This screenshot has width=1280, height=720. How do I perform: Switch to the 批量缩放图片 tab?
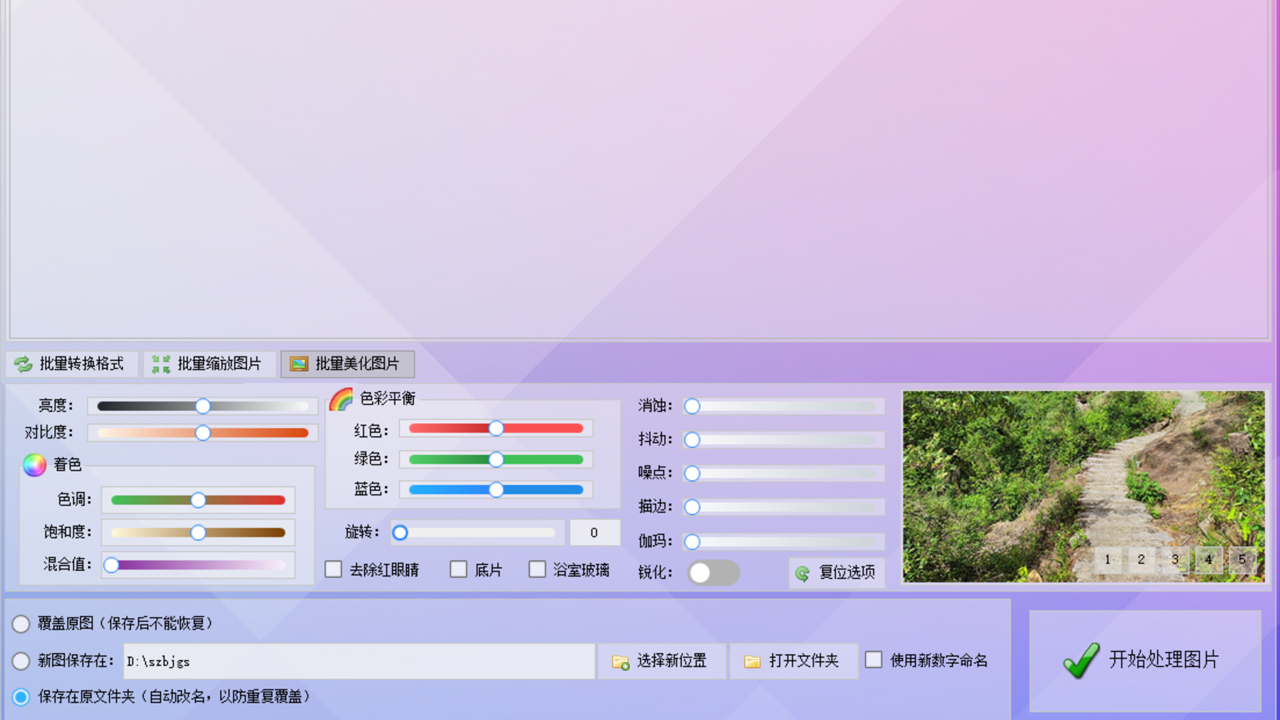pyautogui.click(x=209, y=364)
